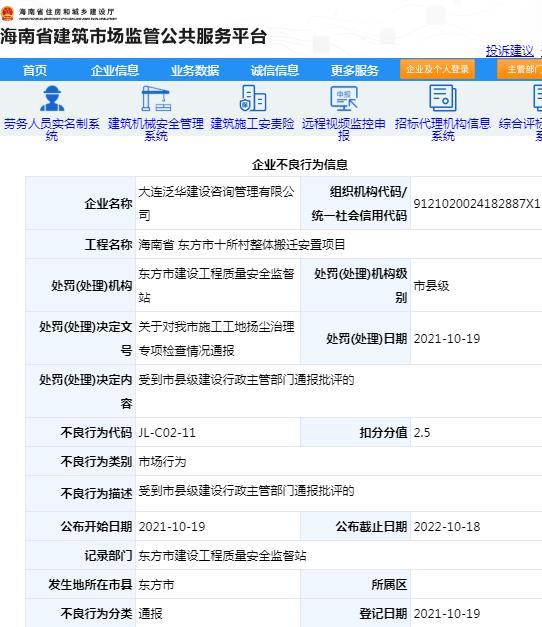Click the 企业不良行为信息 heading
542x627 pixels.
pyautogui.click(x=300, y=165)
